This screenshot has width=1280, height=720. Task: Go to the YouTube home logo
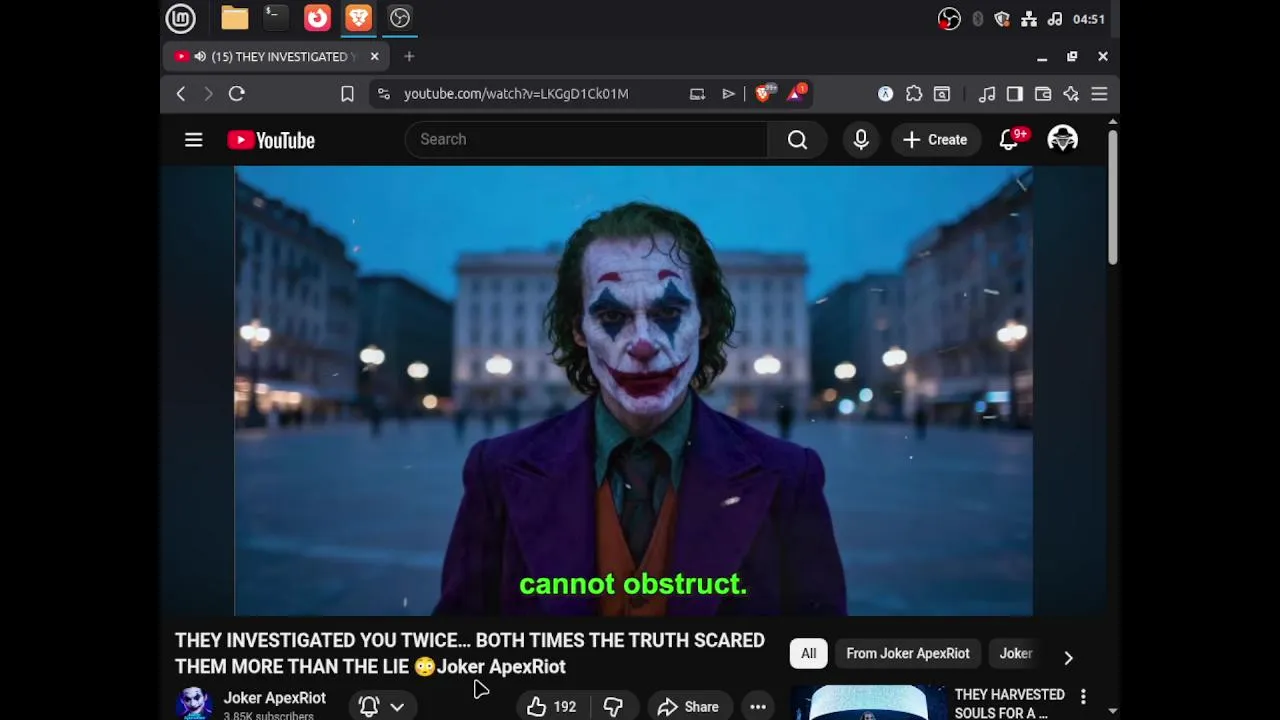point(271,140)
